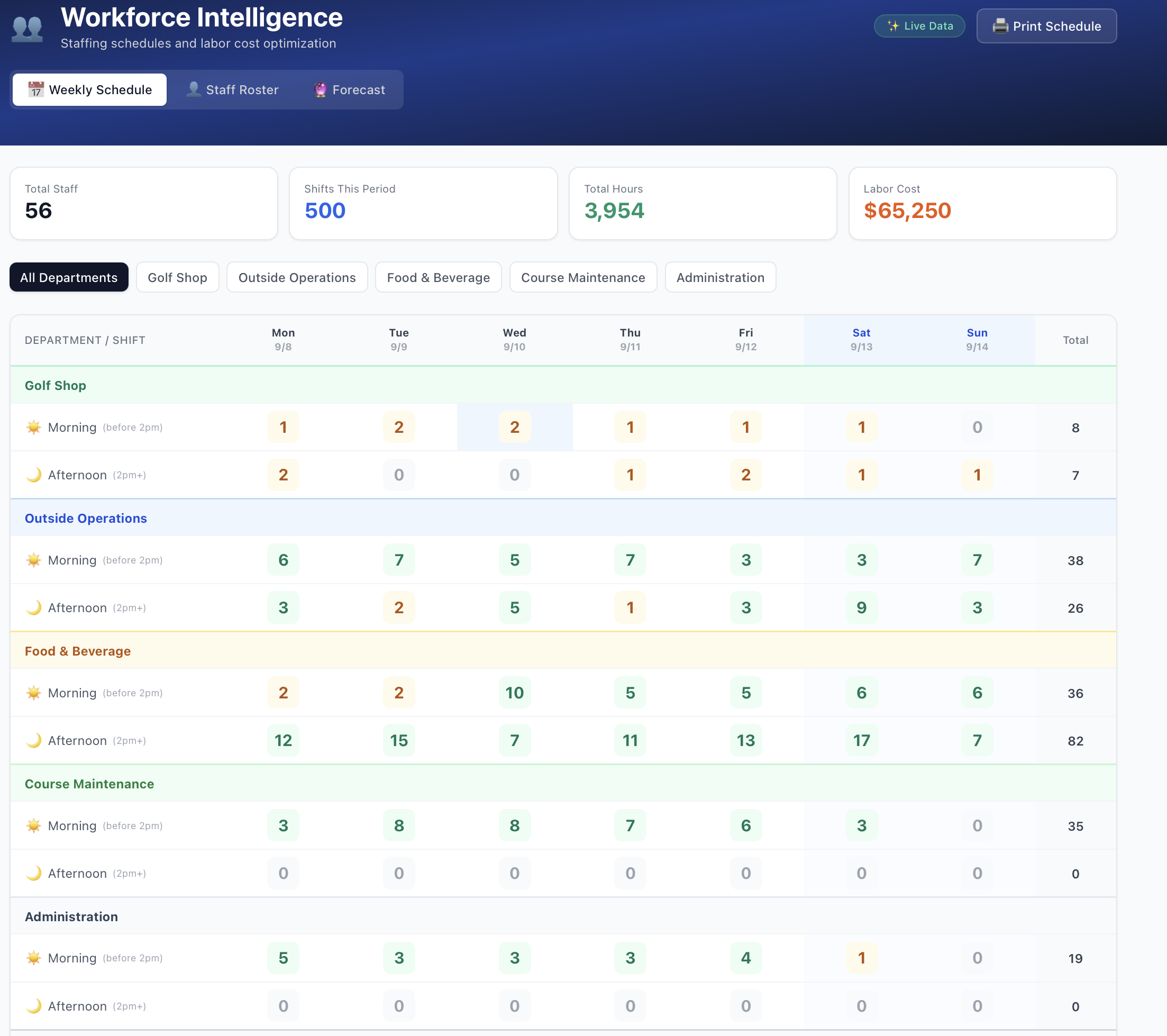Expand the Outside Operations section header
The image size is (1167, 1036).
[86, 518]
